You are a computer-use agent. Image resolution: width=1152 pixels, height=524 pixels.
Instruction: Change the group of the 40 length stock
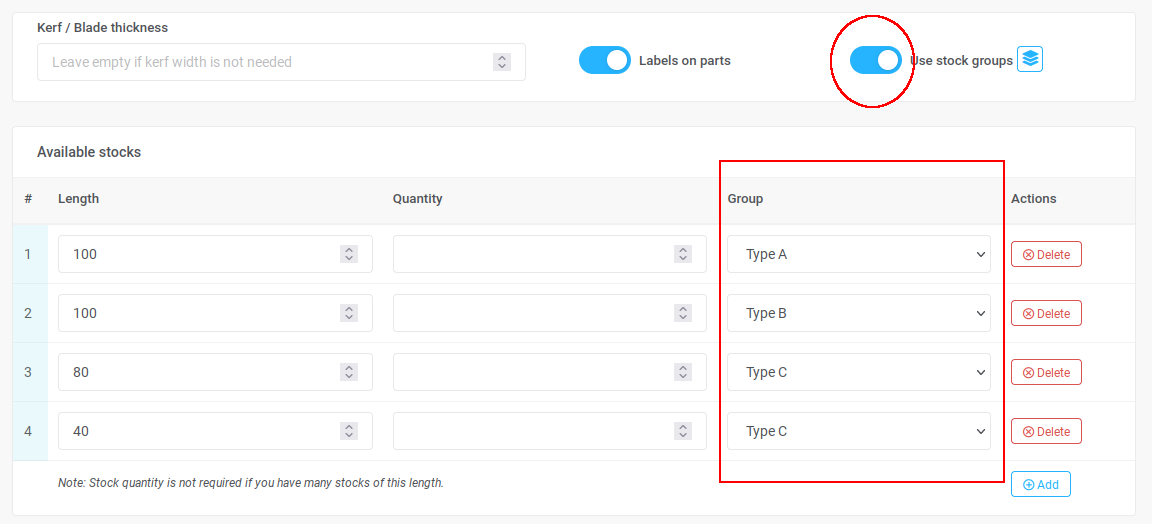(858, 431)
